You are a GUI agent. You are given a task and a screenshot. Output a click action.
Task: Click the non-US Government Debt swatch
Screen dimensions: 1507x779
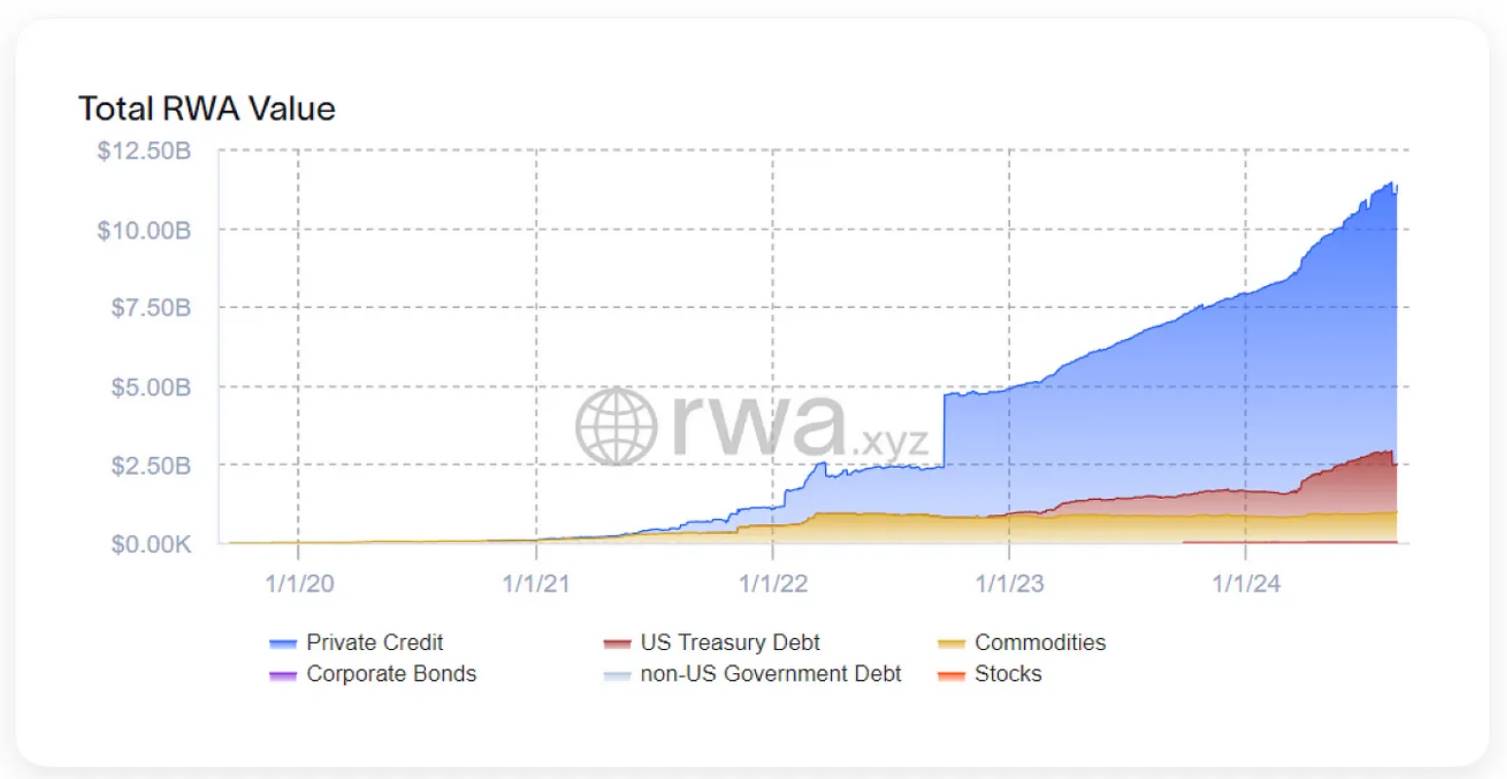(x=618, y=675)
